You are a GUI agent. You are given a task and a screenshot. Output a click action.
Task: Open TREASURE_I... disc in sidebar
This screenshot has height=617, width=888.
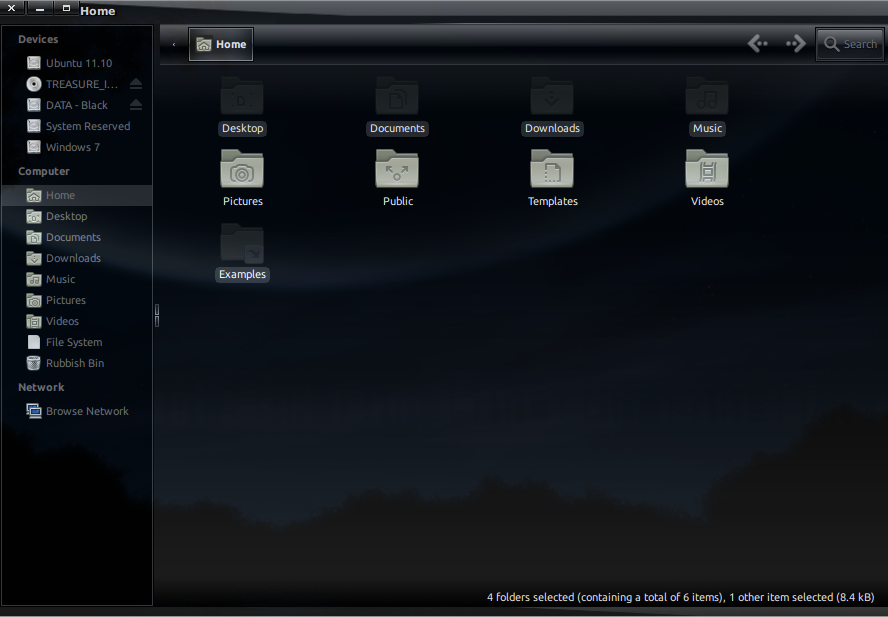[76, 84]
